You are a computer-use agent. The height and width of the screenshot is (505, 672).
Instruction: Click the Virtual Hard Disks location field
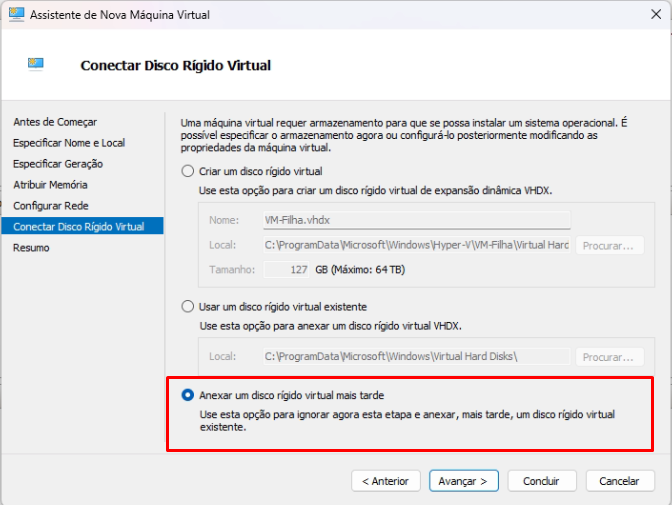pos(415,356)
